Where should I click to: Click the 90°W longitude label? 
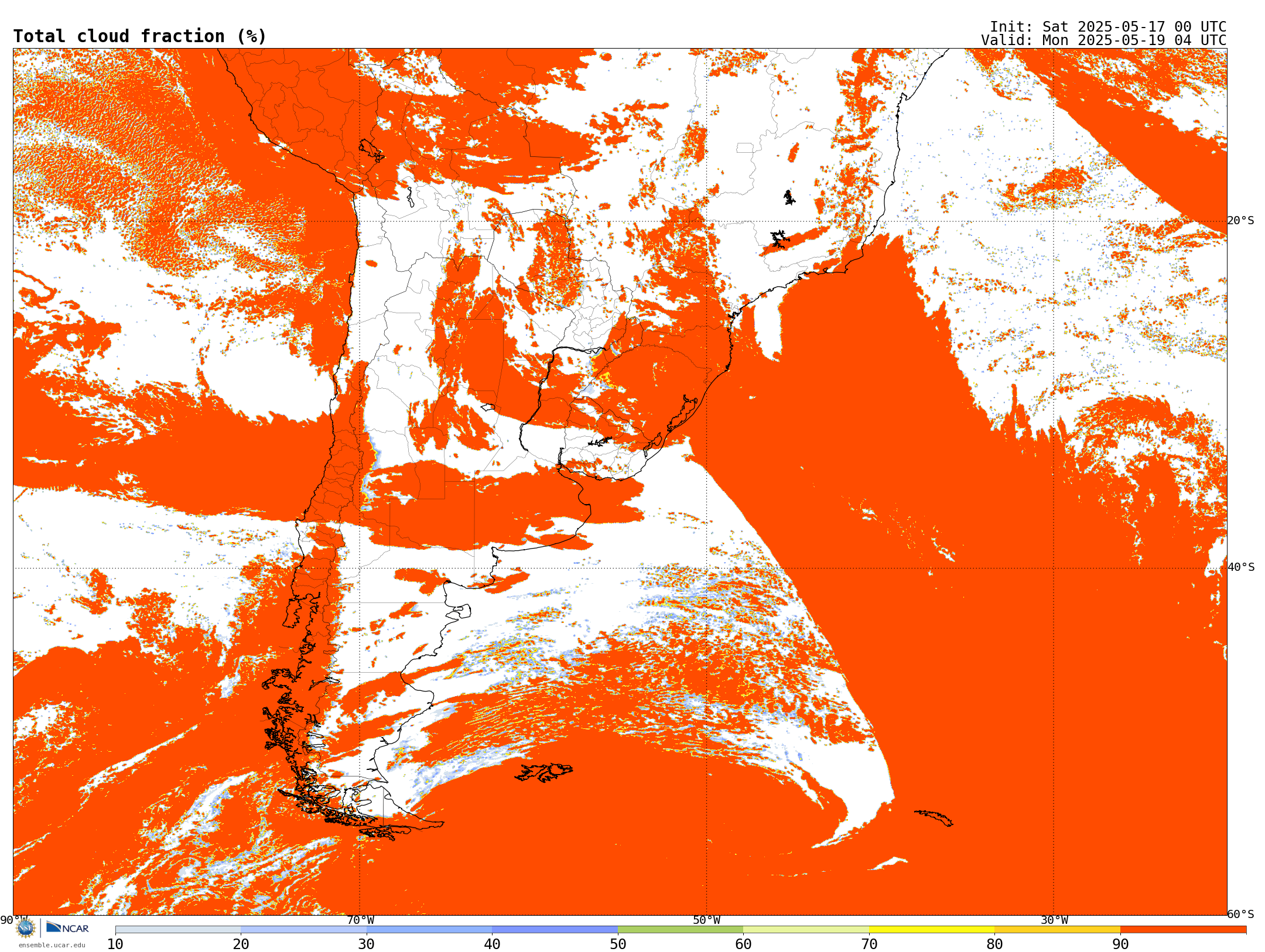coord(14,920)
